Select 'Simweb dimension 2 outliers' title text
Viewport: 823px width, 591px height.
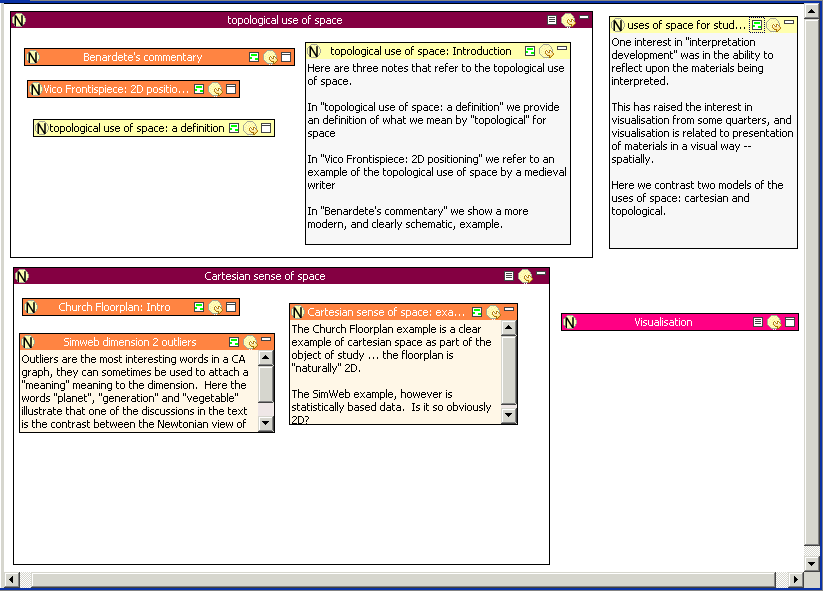coord(130,342)
